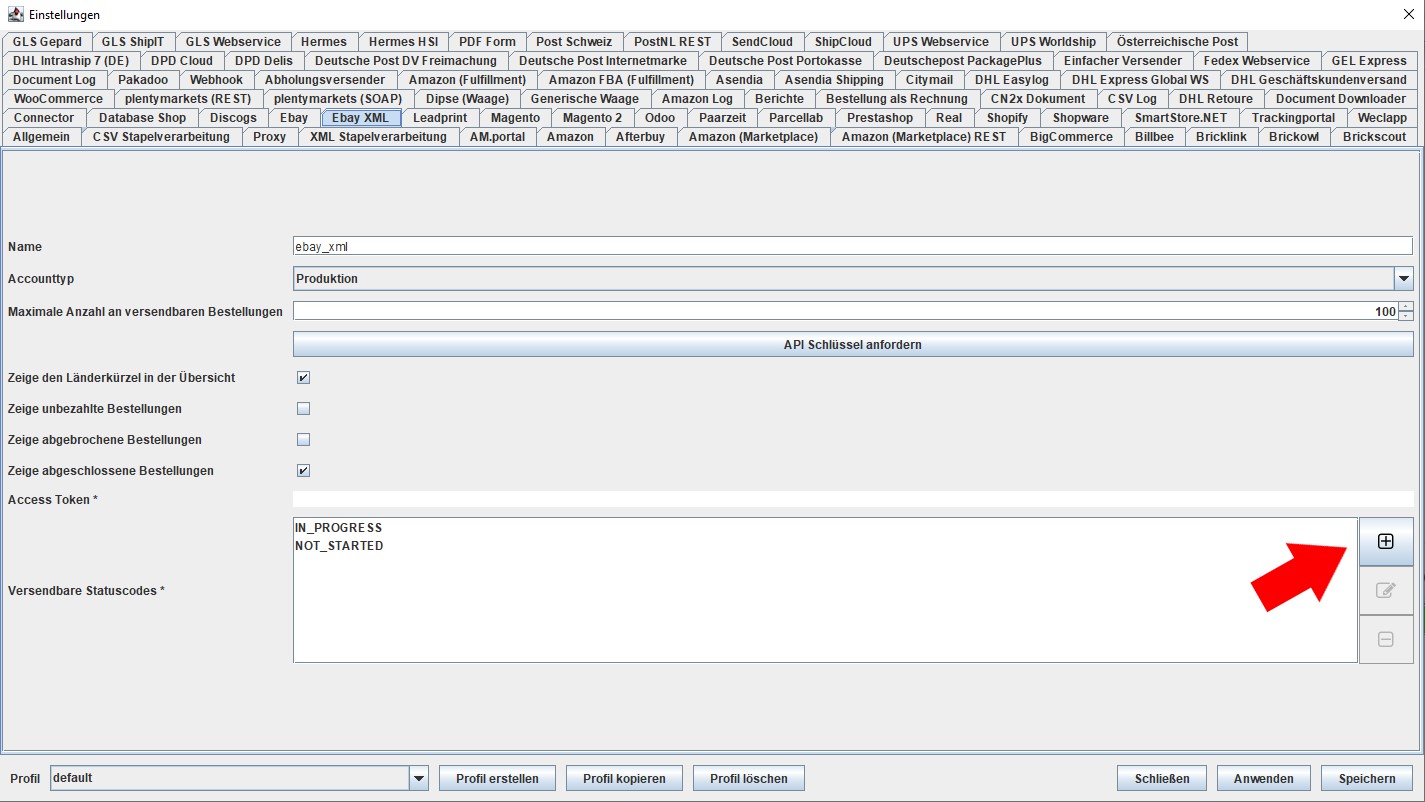1425x802 pixels.
Task: Switch to the XML Stapelverarbeitung tab
Action: tap(378, 137)
